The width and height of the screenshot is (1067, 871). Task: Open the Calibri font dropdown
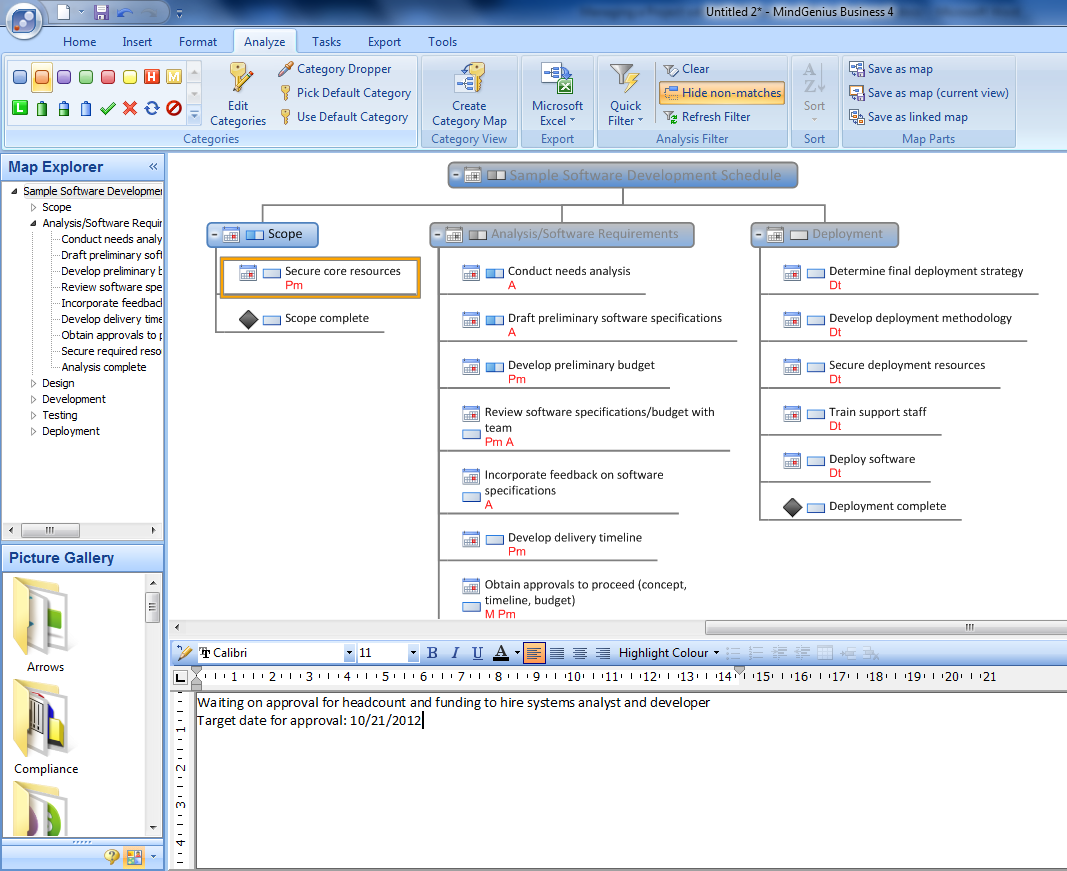[349, 653]
